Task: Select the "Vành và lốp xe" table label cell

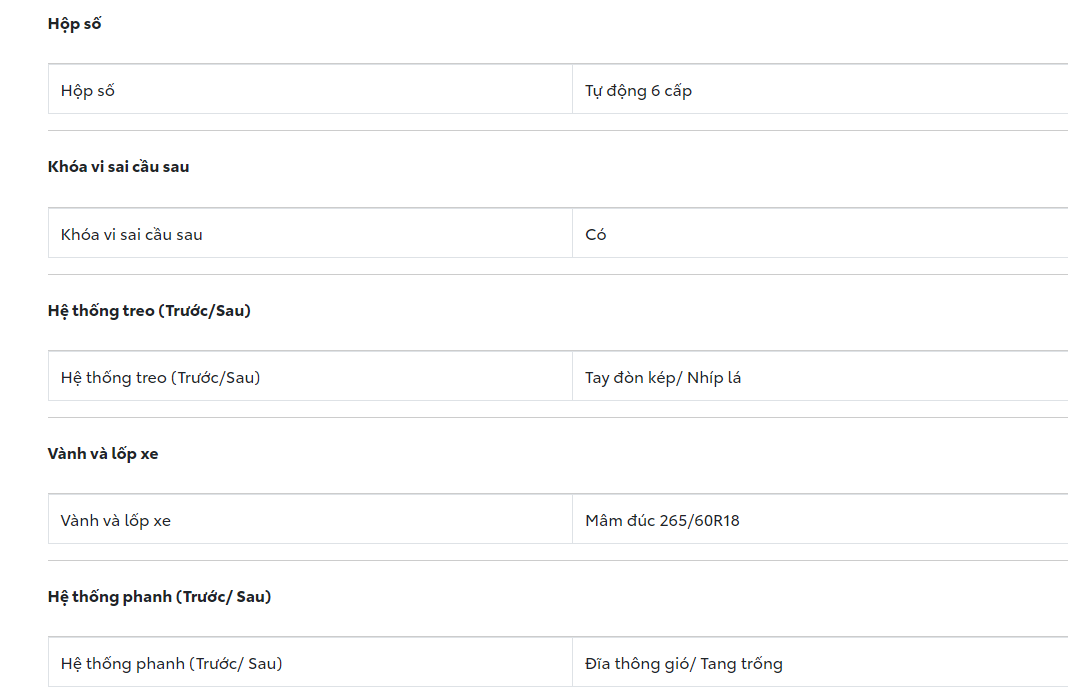Action: (116, 521)
